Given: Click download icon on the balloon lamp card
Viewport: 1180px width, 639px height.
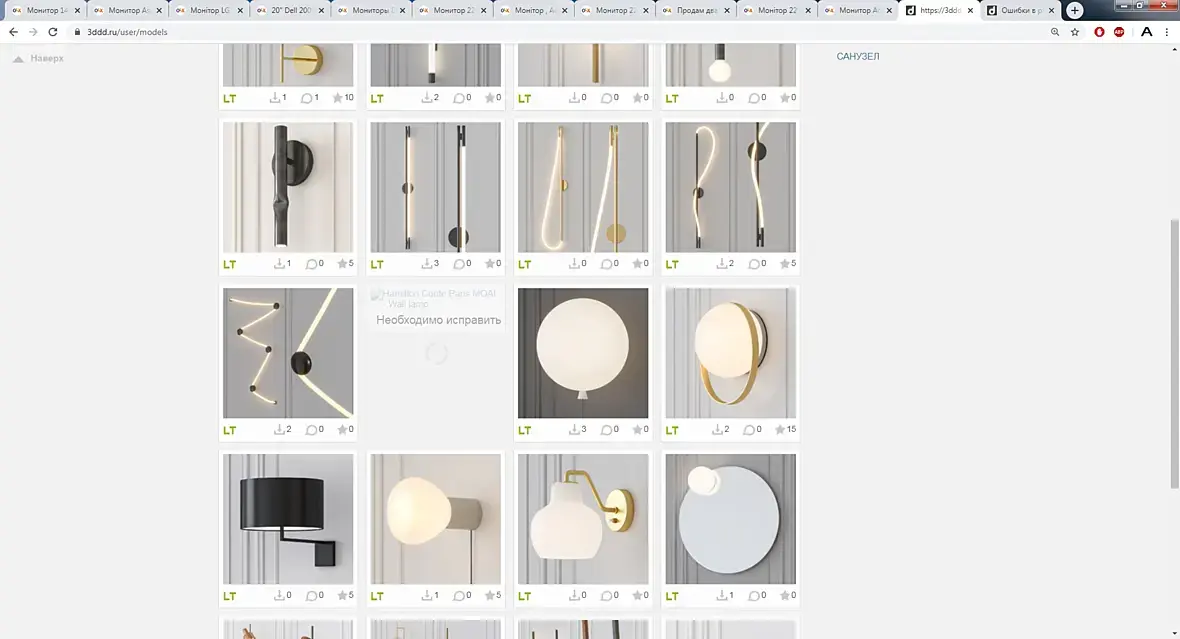Looking at the screenshot, I should (573, 429).
